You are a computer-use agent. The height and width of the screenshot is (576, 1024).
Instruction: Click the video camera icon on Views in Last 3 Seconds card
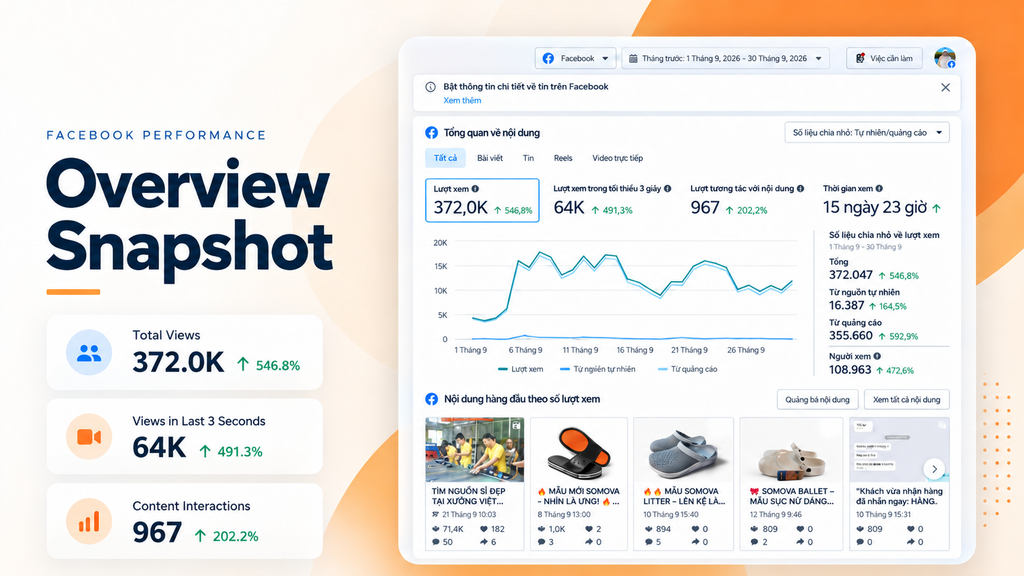tap(89, 436)
